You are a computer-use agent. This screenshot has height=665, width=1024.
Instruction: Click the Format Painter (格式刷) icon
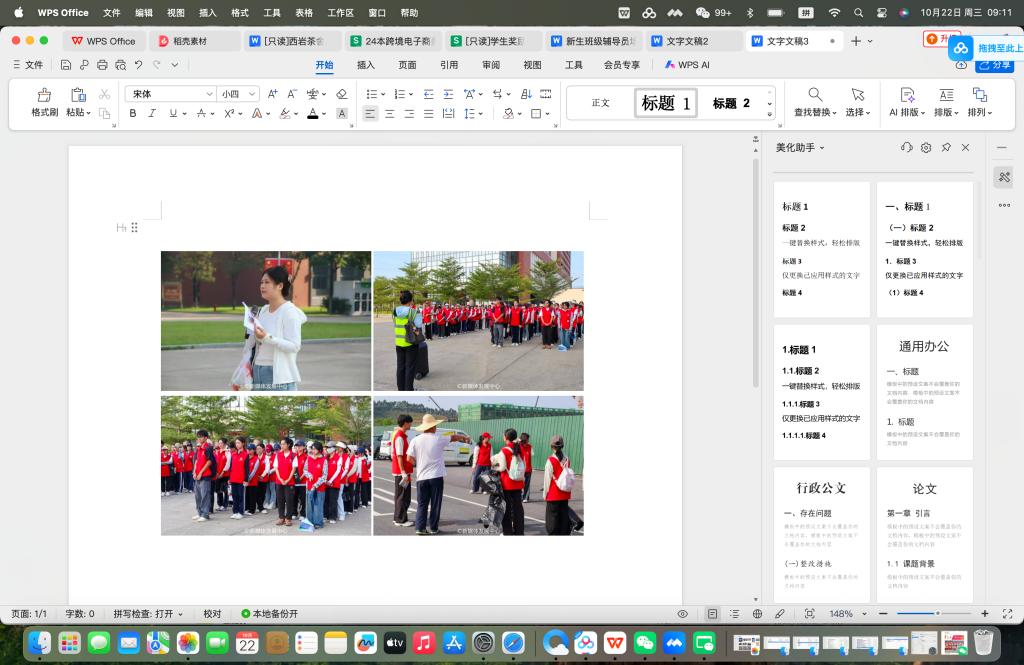44,95
